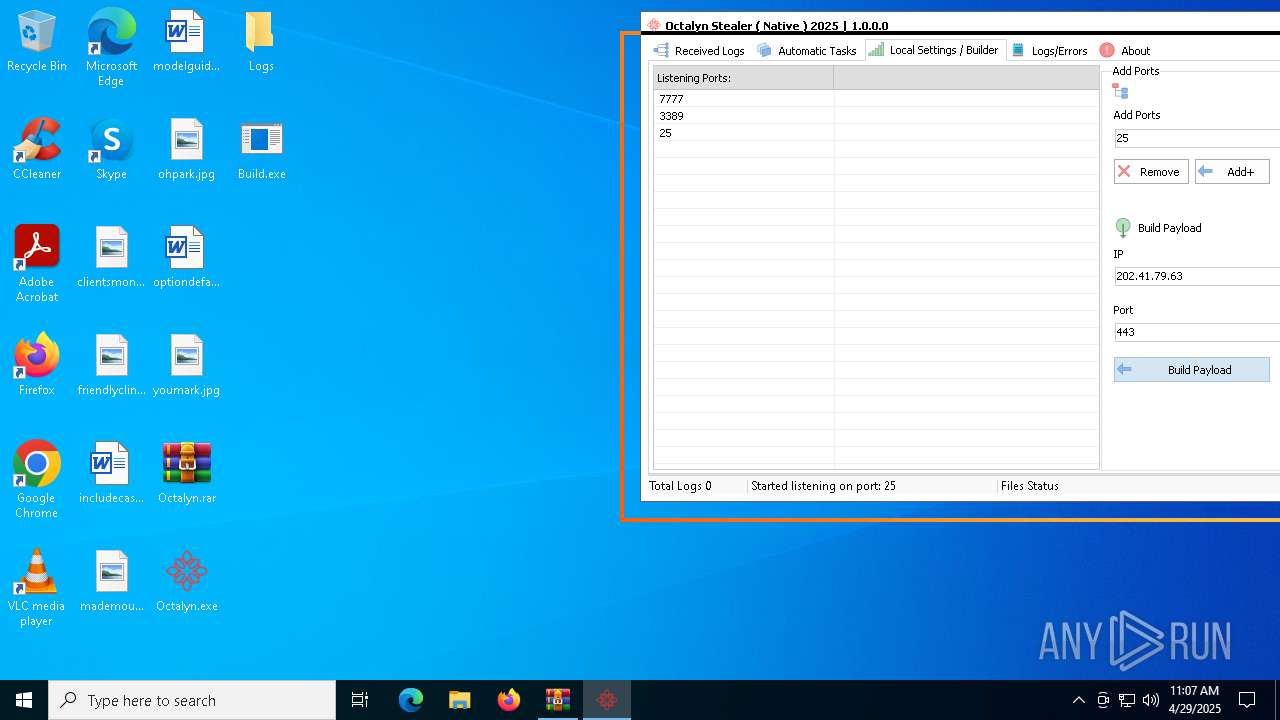Select the Skype desktop shortcut

pyautogui.click(x=111, y=150)
